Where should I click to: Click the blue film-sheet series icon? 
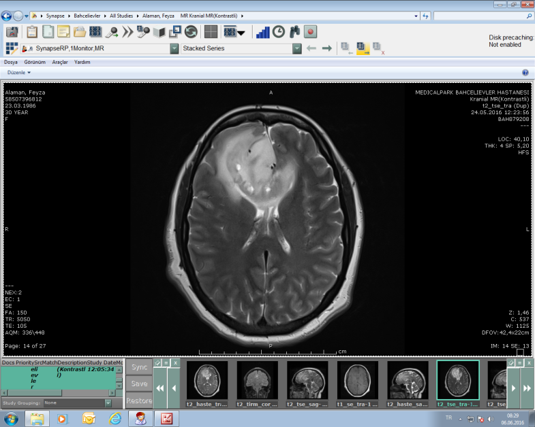click(95, 32)
